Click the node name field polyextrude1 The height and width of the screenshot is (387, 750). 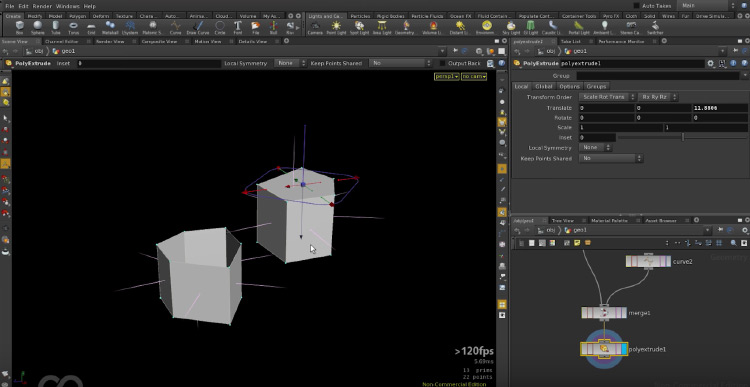[632, 63]
